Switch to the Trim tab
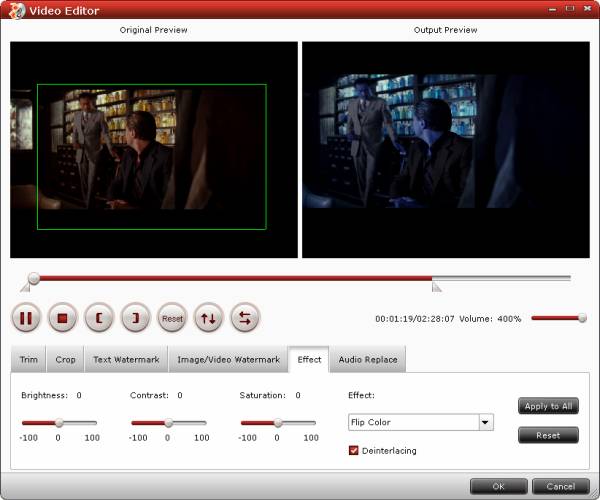The height and width of the screenshot is (500, 600). click(29, 360)
